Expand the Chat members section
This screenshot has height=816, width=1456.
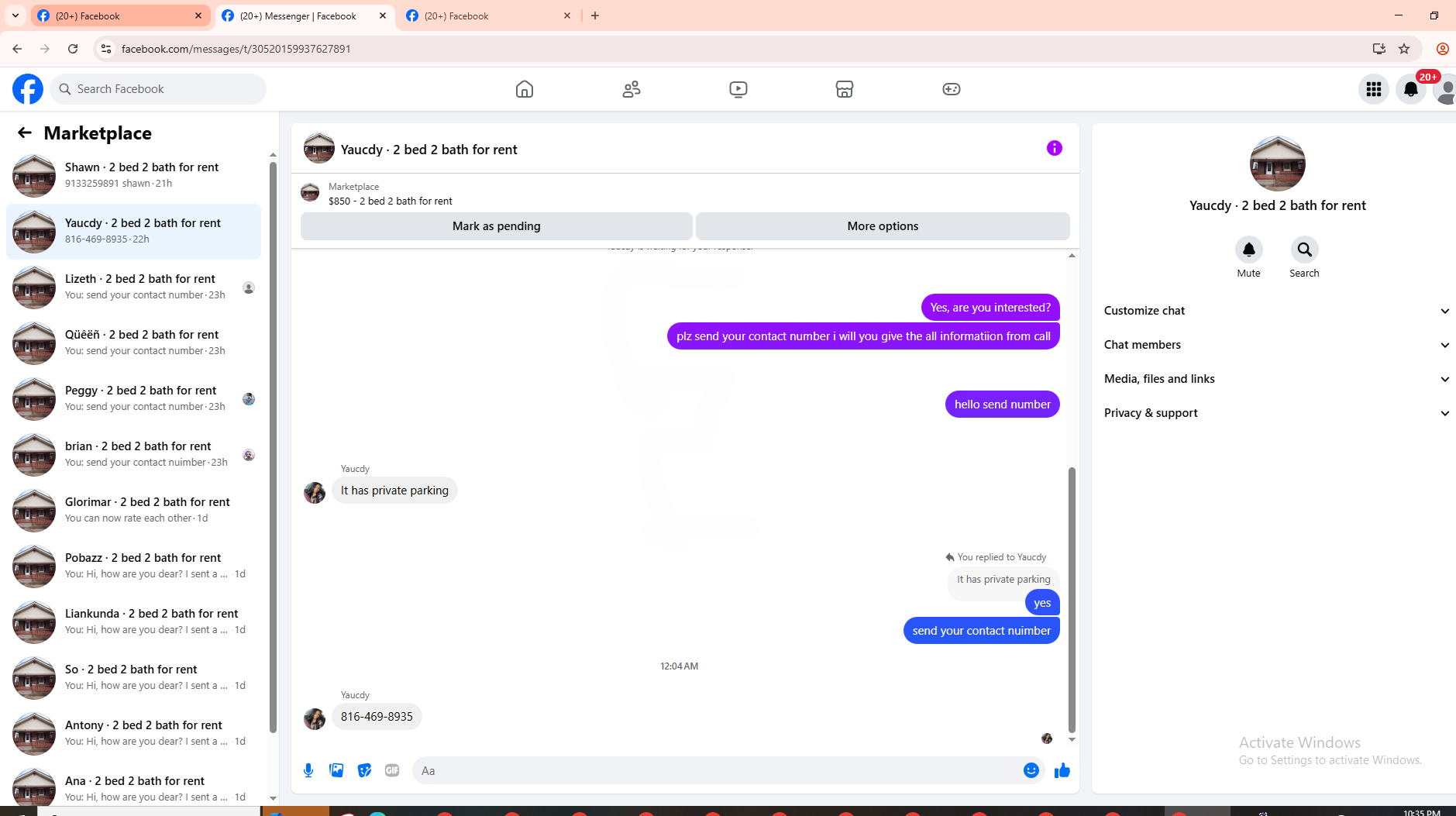click(x=1277, y=345)
